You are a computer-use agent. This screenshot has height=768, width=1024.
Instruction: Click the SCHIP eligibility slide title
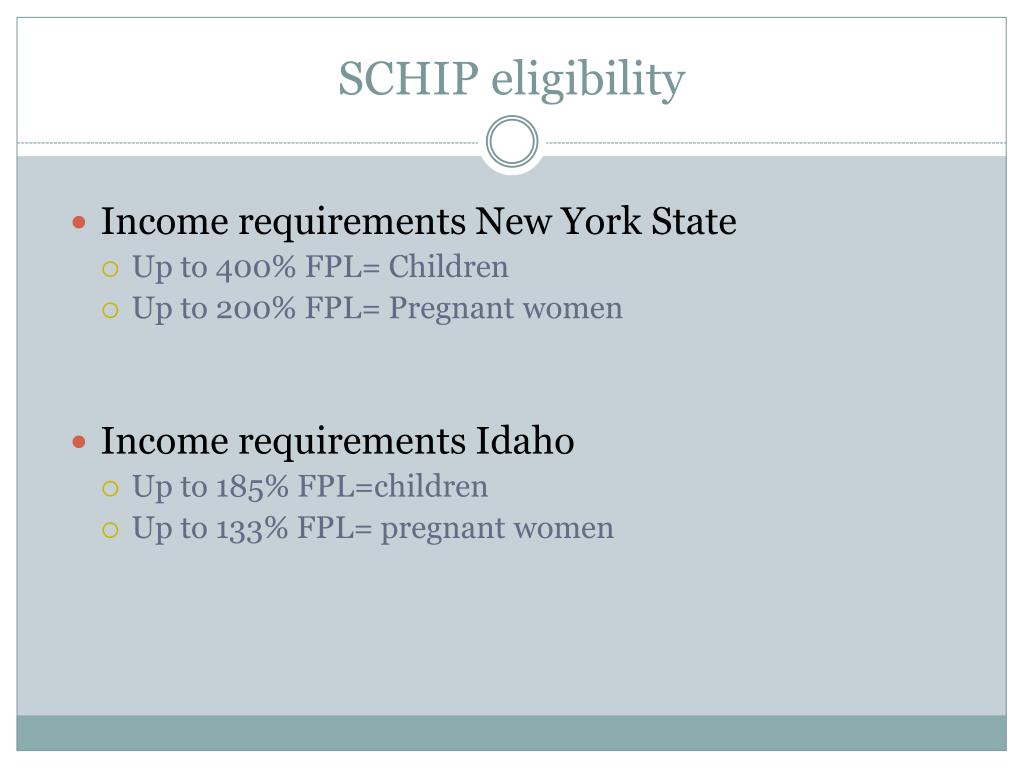click(x=511, y=80)
